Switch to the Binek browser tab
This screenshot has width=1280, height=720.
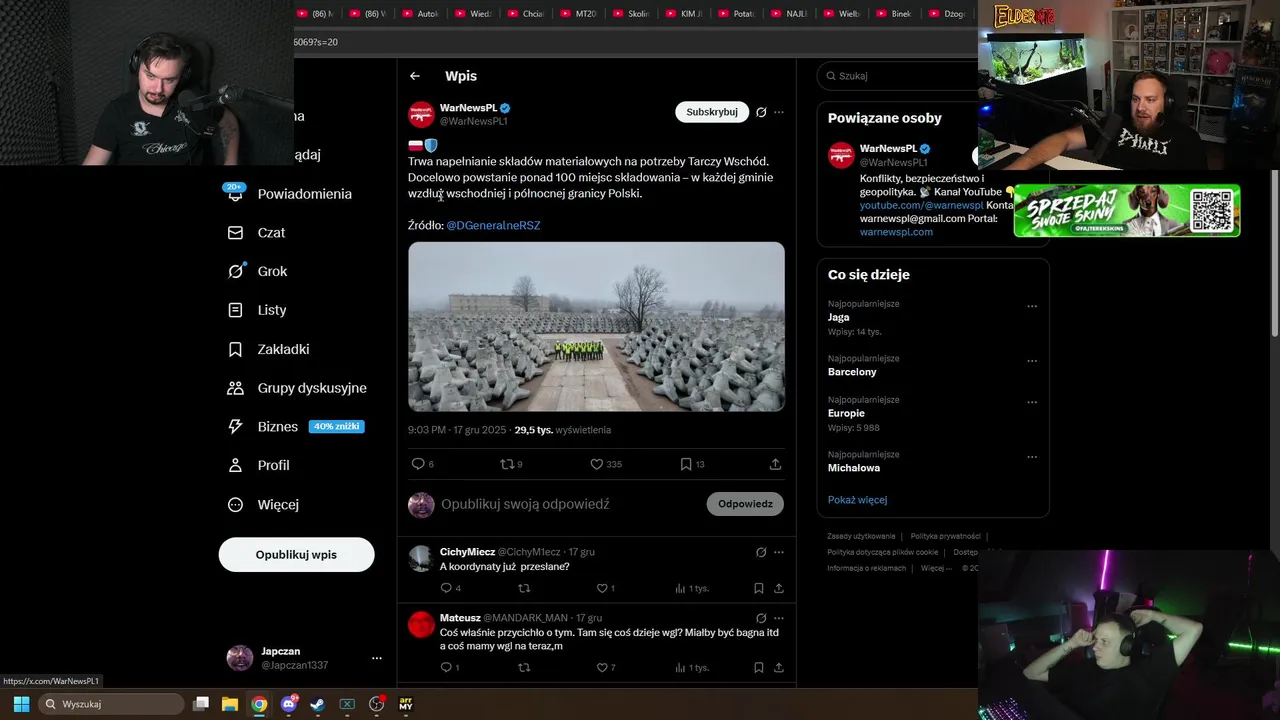pyautogui.click(x=893, y=14)
